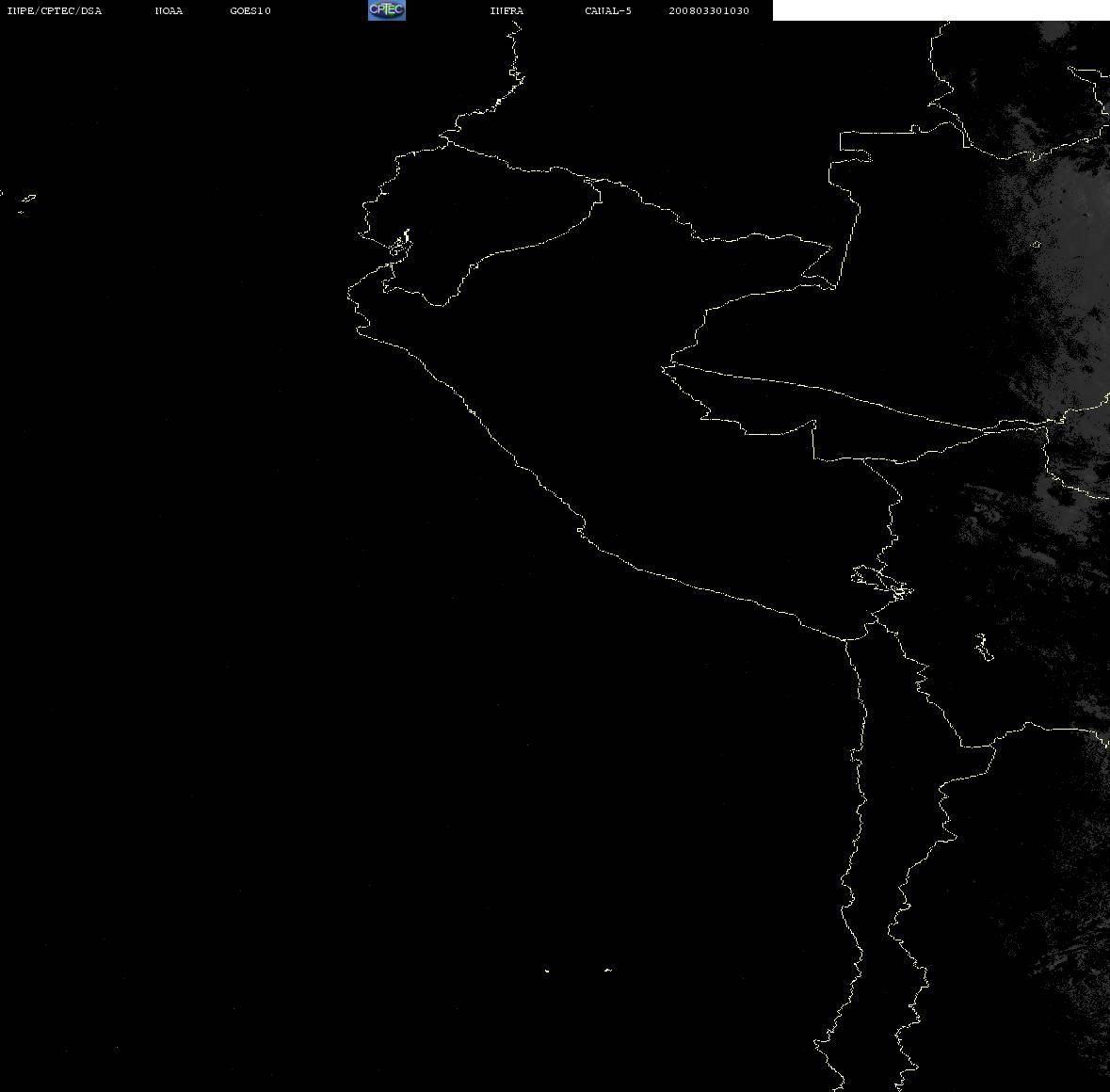Select the CANAL-5 channel label

[x=608, y=10]
